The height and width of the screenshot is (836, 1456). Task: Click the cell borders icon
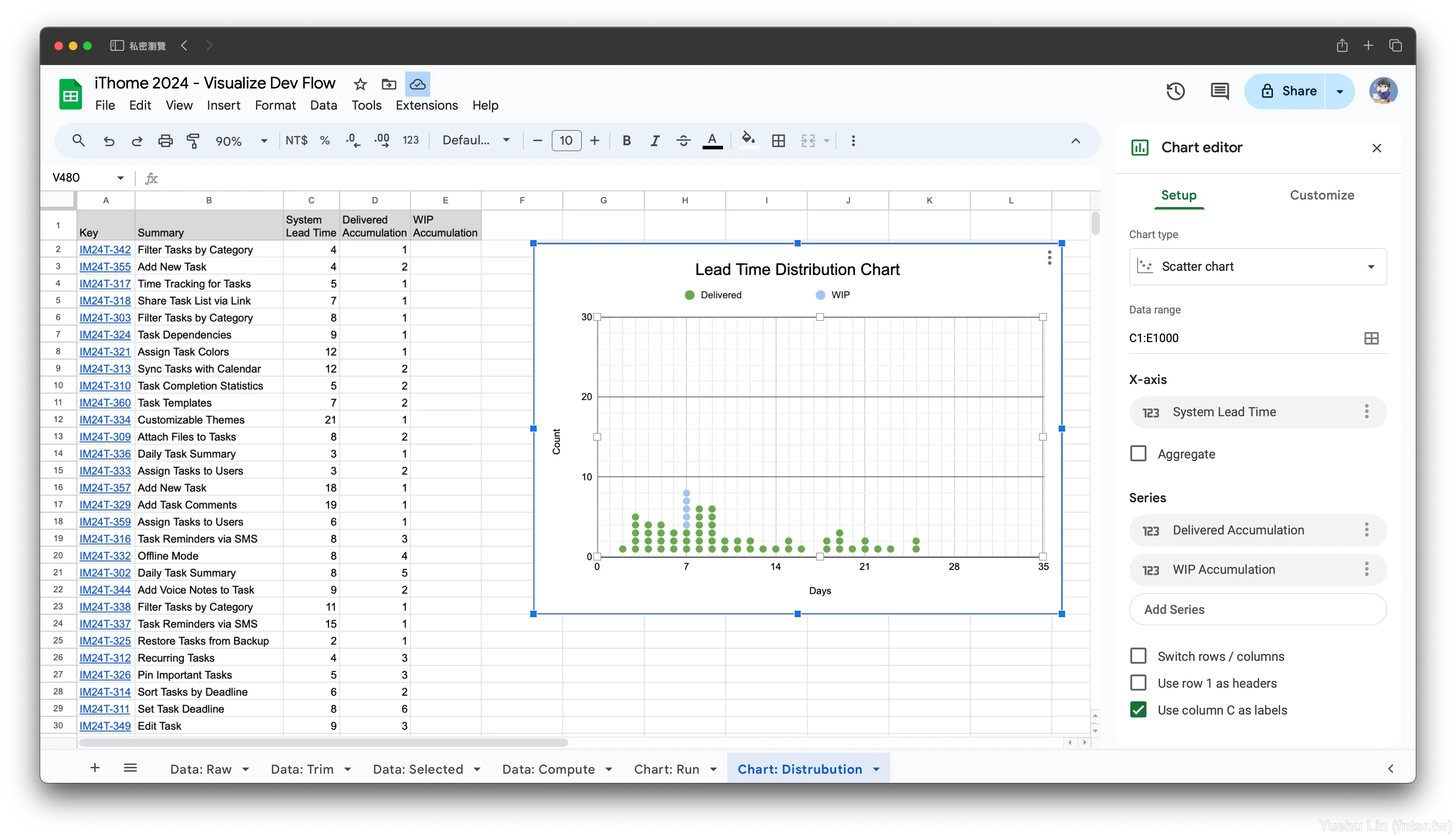pos(779,140)
